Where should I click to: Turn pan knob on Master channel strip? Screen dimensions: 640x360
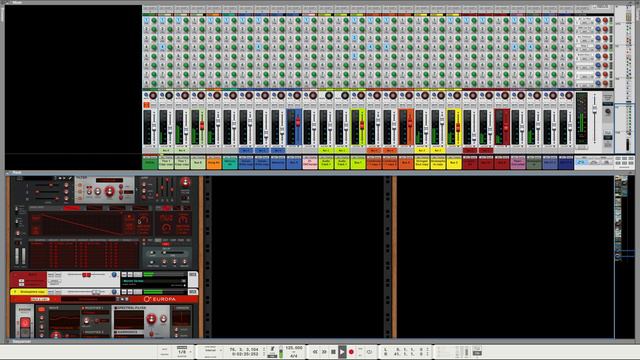pos(153,96)
